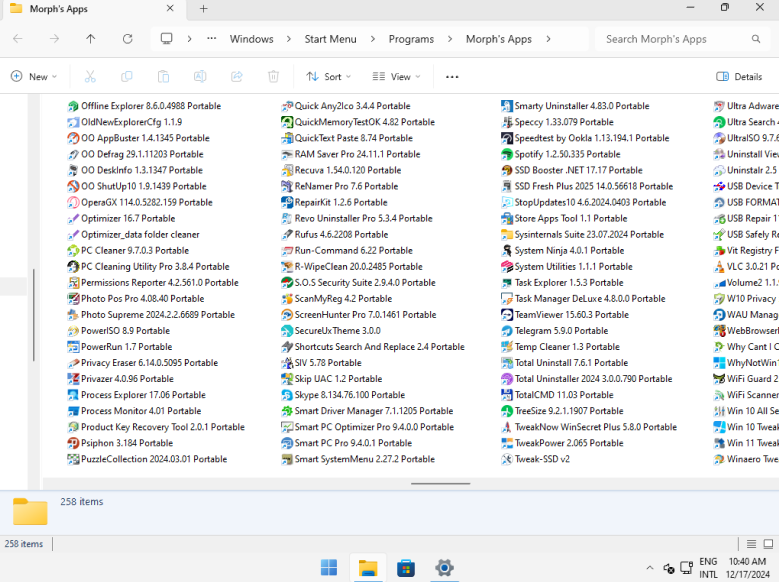
Task: Click the Rename icon in toolbar
Action: point(200,77)
